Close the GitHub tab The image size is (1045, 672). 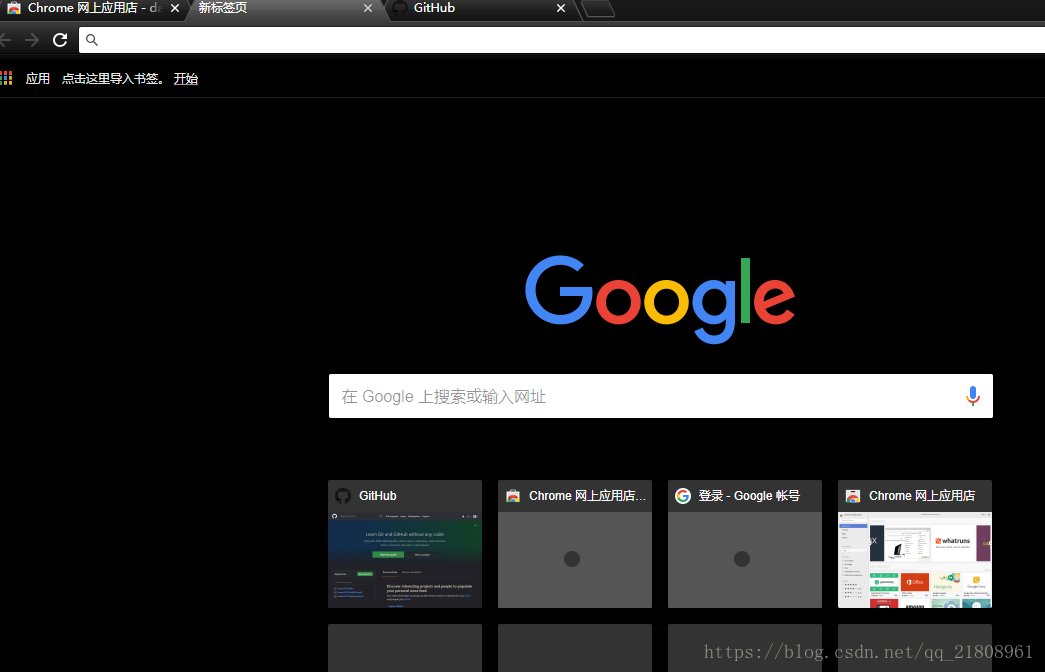click(561, 8)
